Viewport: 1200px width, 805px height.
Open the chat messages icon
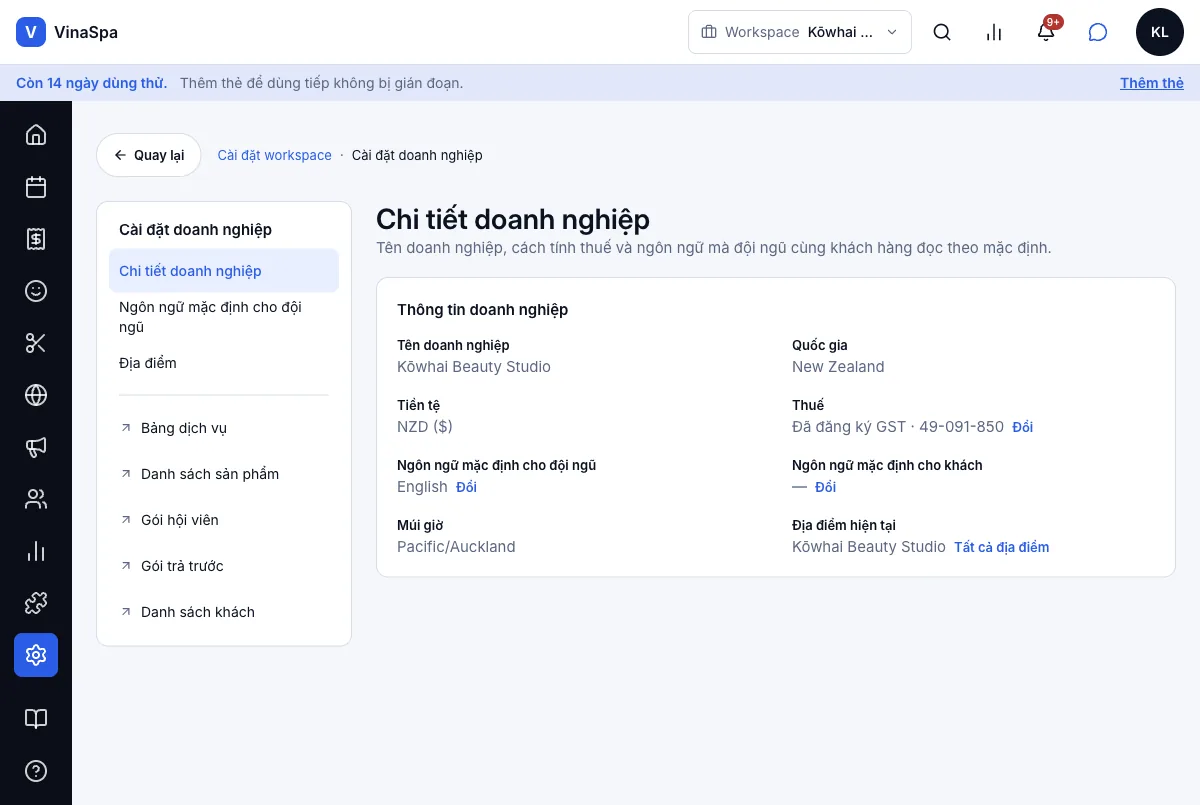(1098, 32)
